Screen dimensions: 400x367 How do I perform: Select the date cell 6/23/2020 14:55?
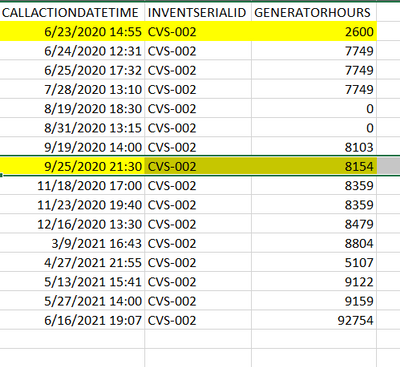pos(72,32)
